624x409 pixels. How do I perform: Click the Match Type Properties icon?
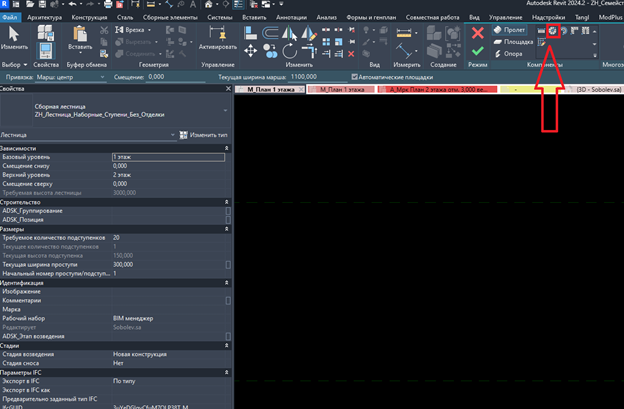tap(104, 53)
